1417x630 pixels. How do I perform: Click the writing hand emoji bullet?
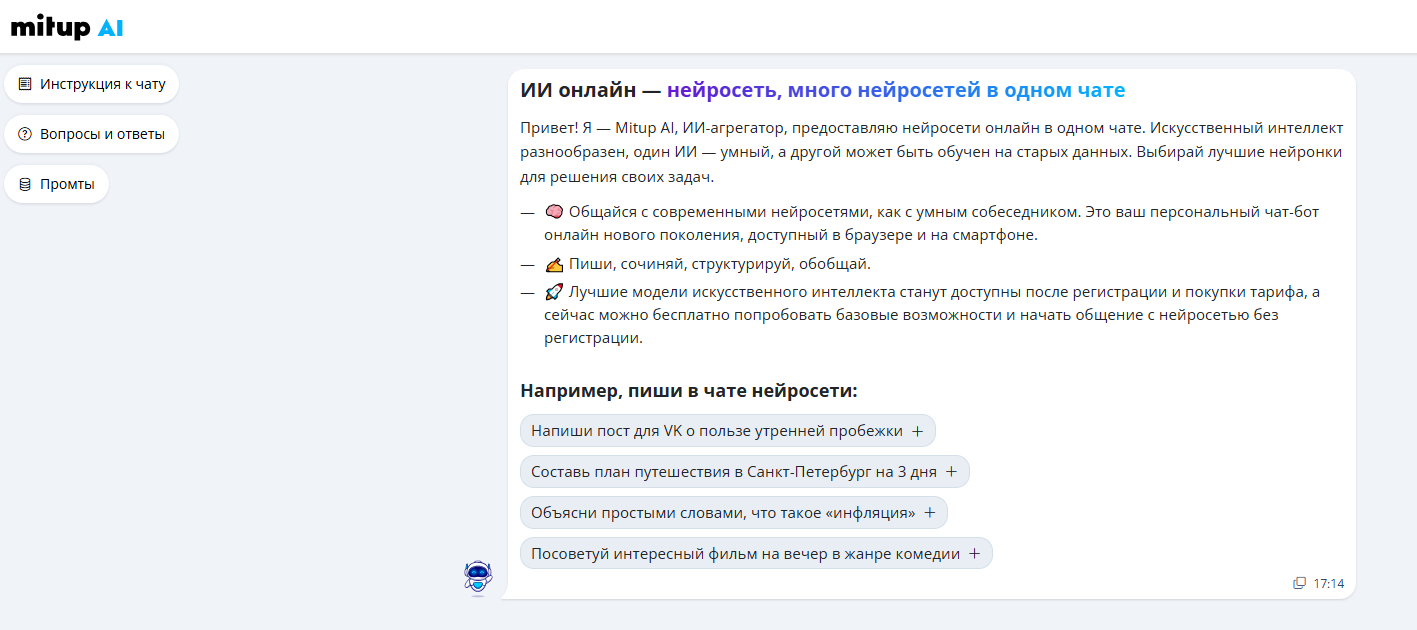(x=555, y=264)
